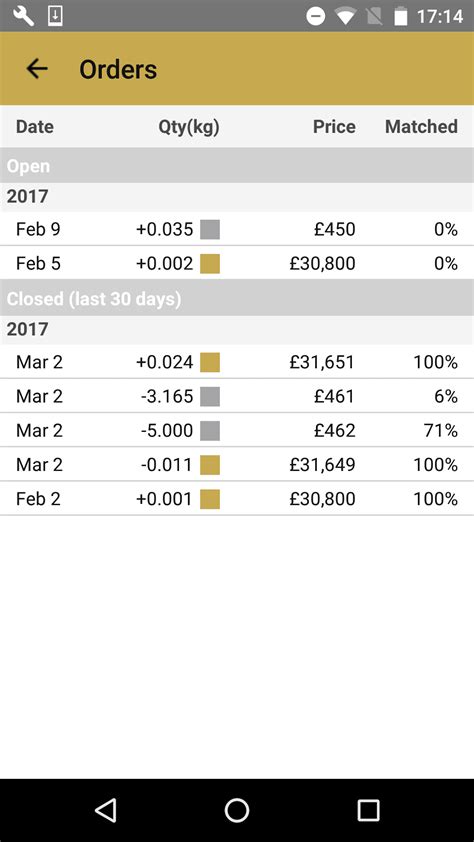The width and height of the screenshot is (474, 842).
Task: Open the Mar 2 order at £31,651
Action: click(x=237, y=362)
